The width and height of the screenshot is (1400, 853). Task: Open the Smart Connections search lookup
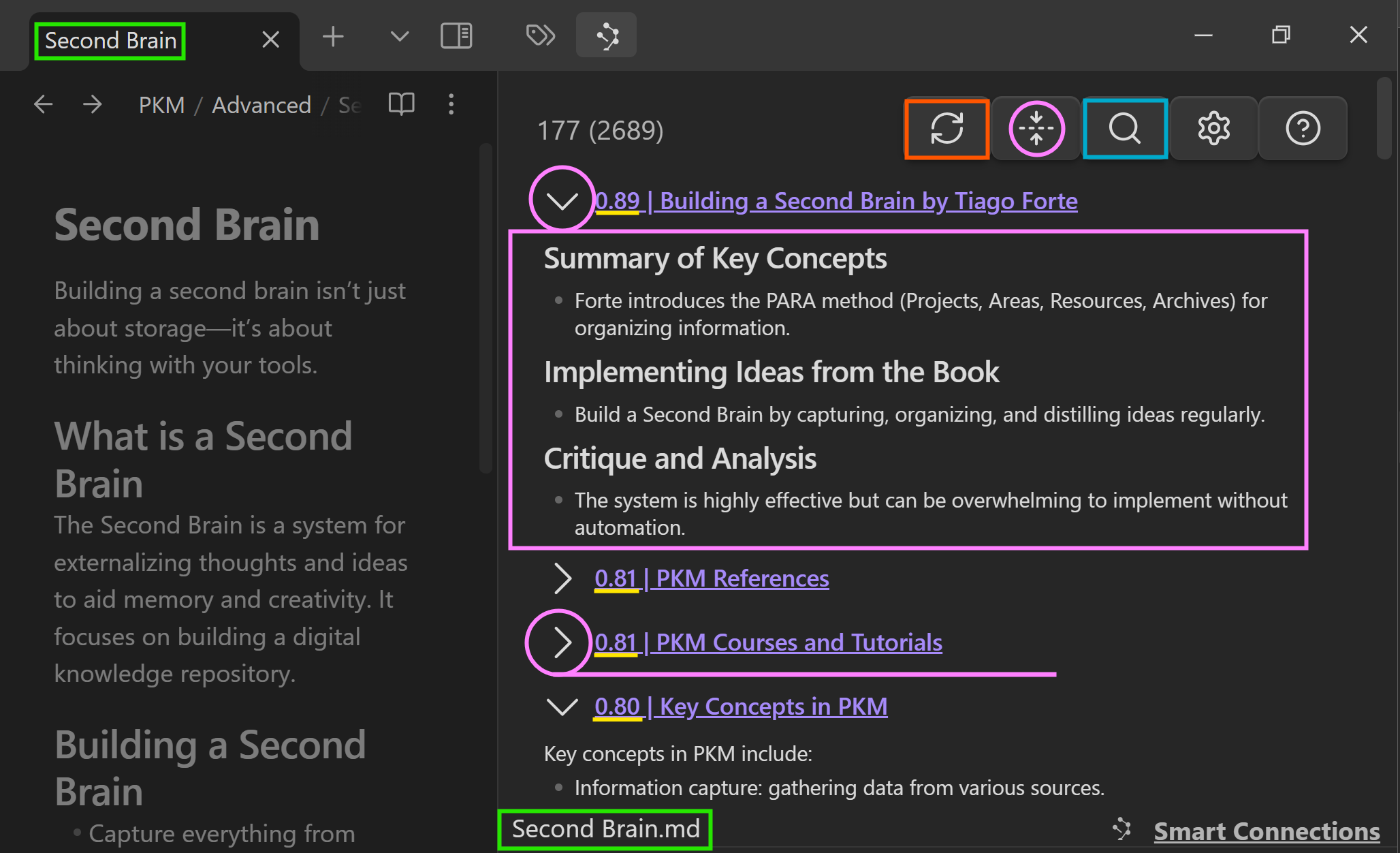click(x=1125, y=128)
